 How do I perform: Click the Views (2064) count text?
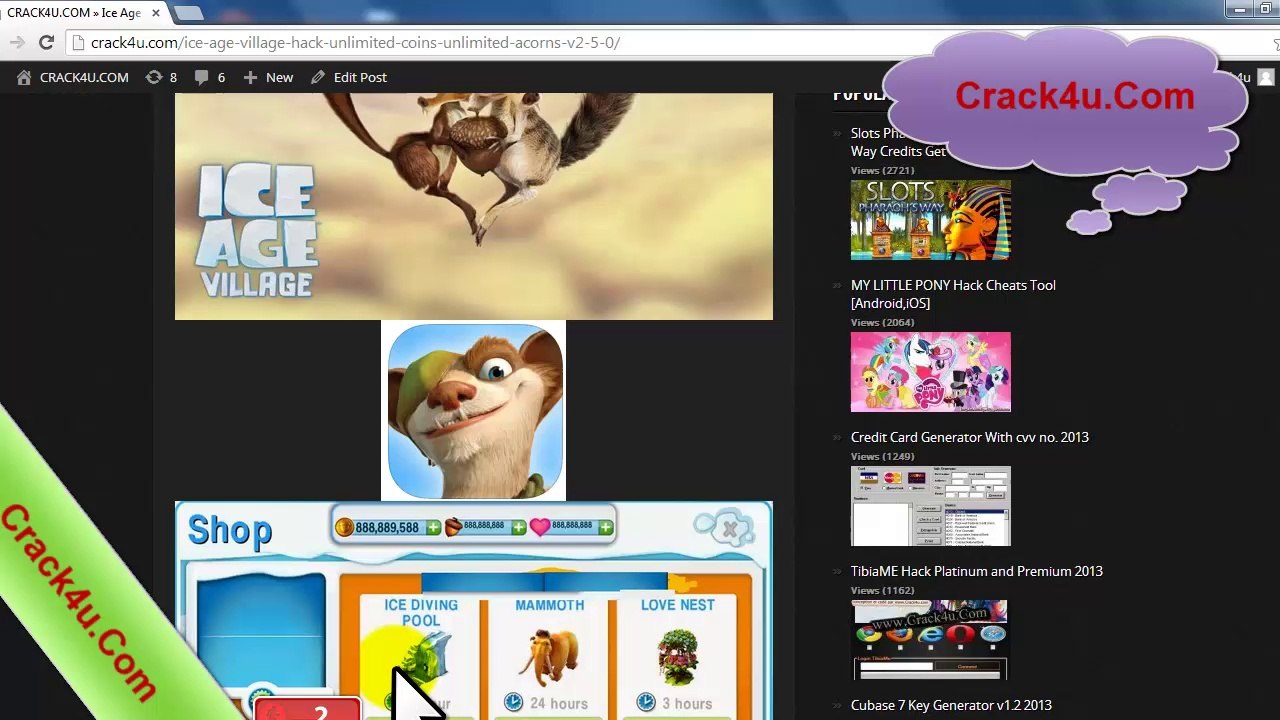[x=882, y=322]
